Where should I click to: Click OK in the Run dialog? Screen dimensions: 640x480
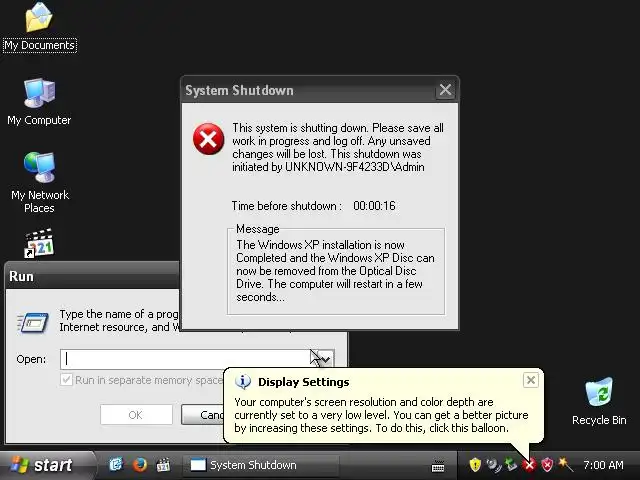coord(136,415)
